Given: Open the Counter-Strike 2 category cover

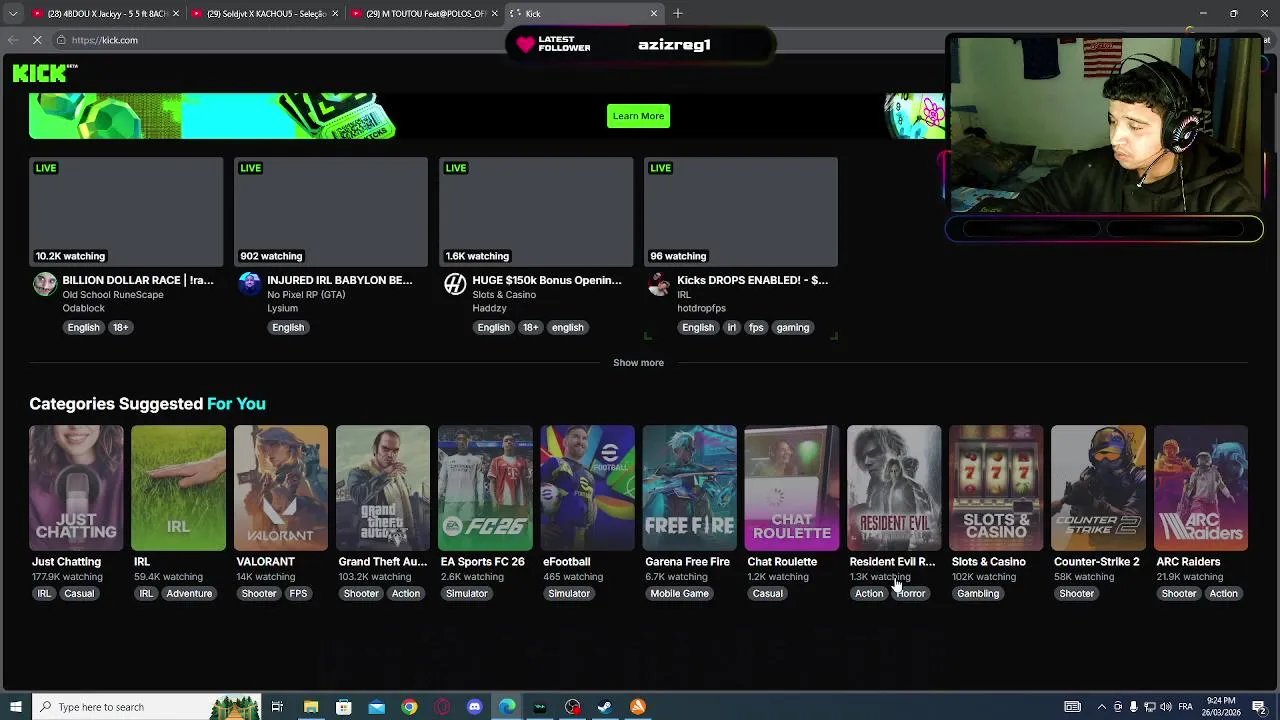Looking at the screenshot, I should [1098, 488].
